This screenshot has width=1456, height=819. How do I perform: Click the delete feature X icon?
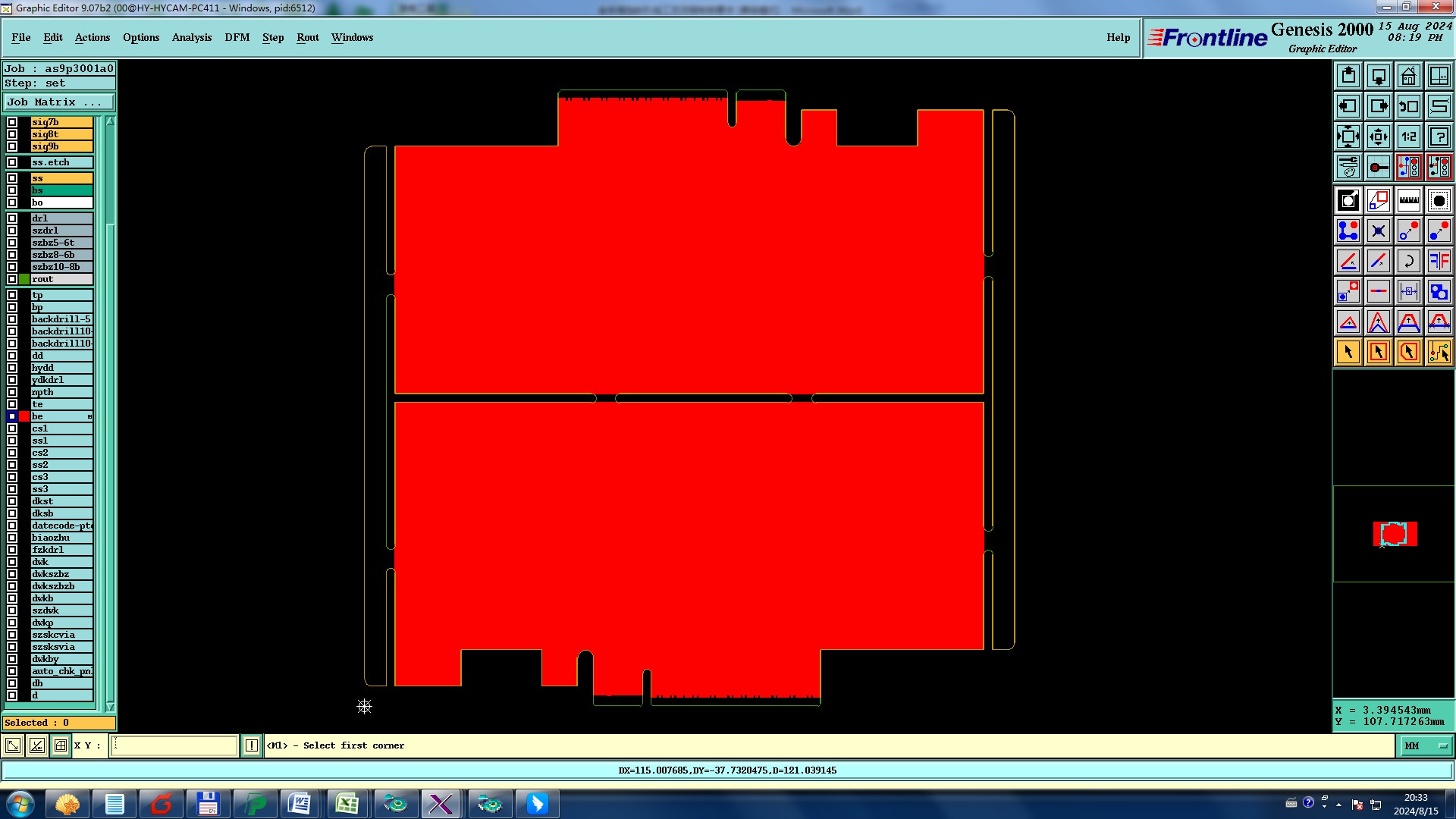pos(1379,231)
